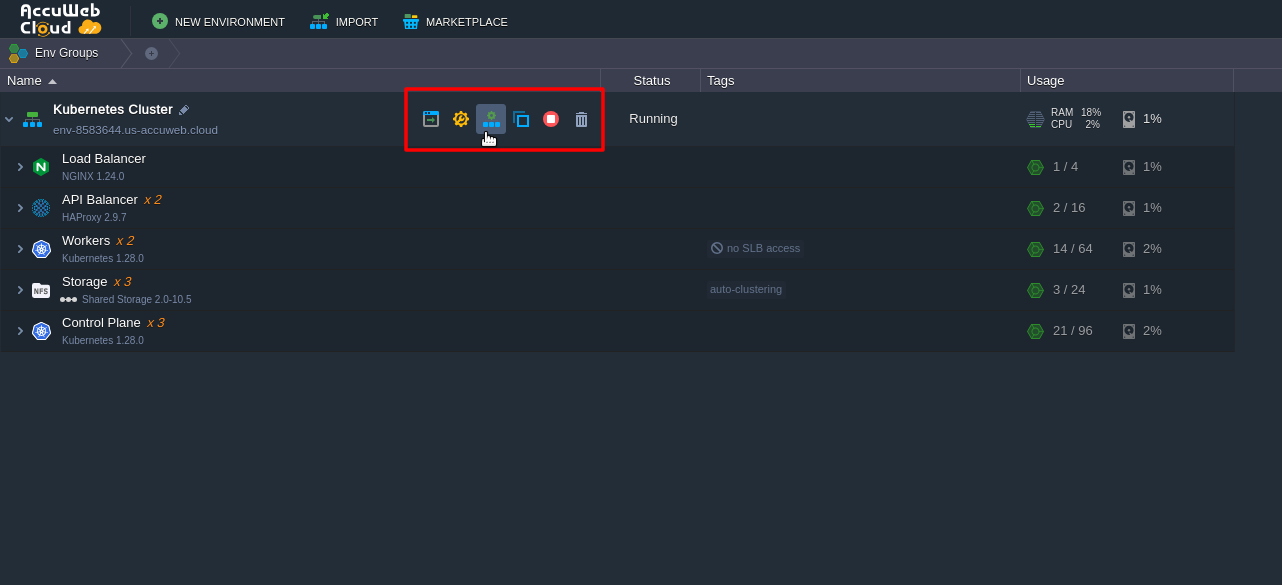1282x585 pixels.
Task: Click the Storage label
Action: [x=85, y=281]
